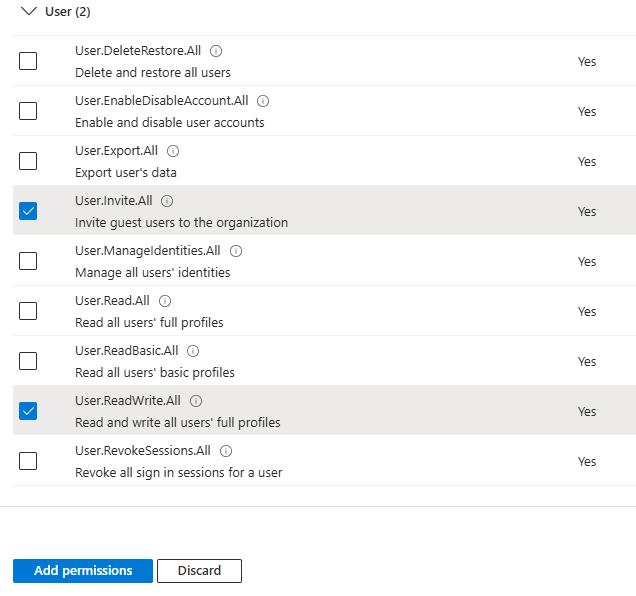Select the User.Export.All checkbox

pyautogui.click(x=28, y=161)
